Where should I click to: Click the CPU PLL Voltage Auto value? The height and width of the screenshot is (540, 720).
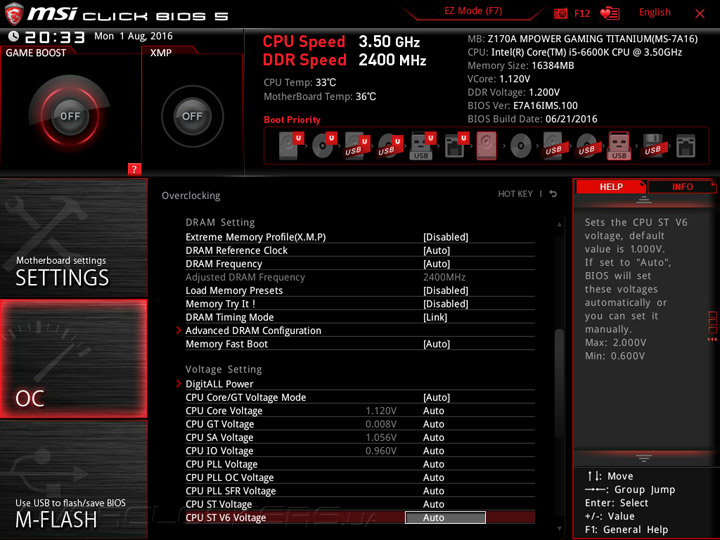pos(433,464)
